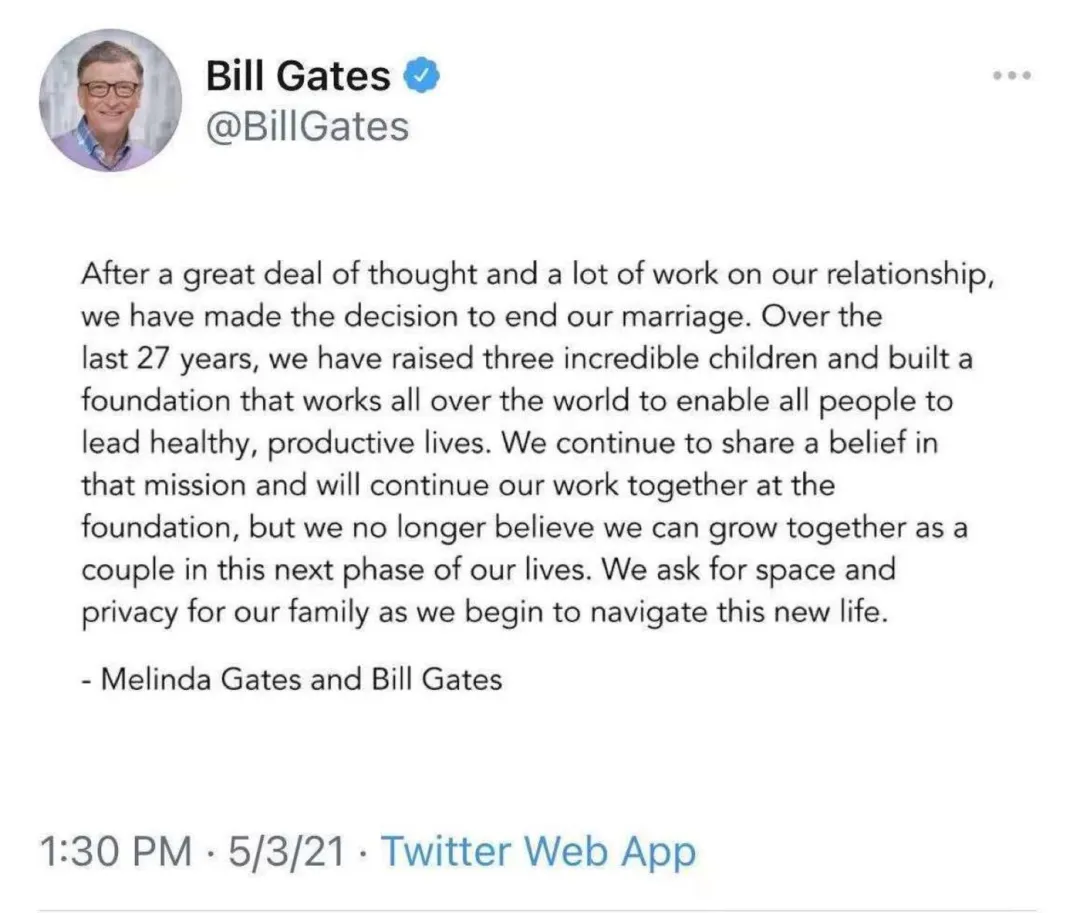Open Bill Gates profile picture
The image size is (1080, 913).
click(110, 101)
